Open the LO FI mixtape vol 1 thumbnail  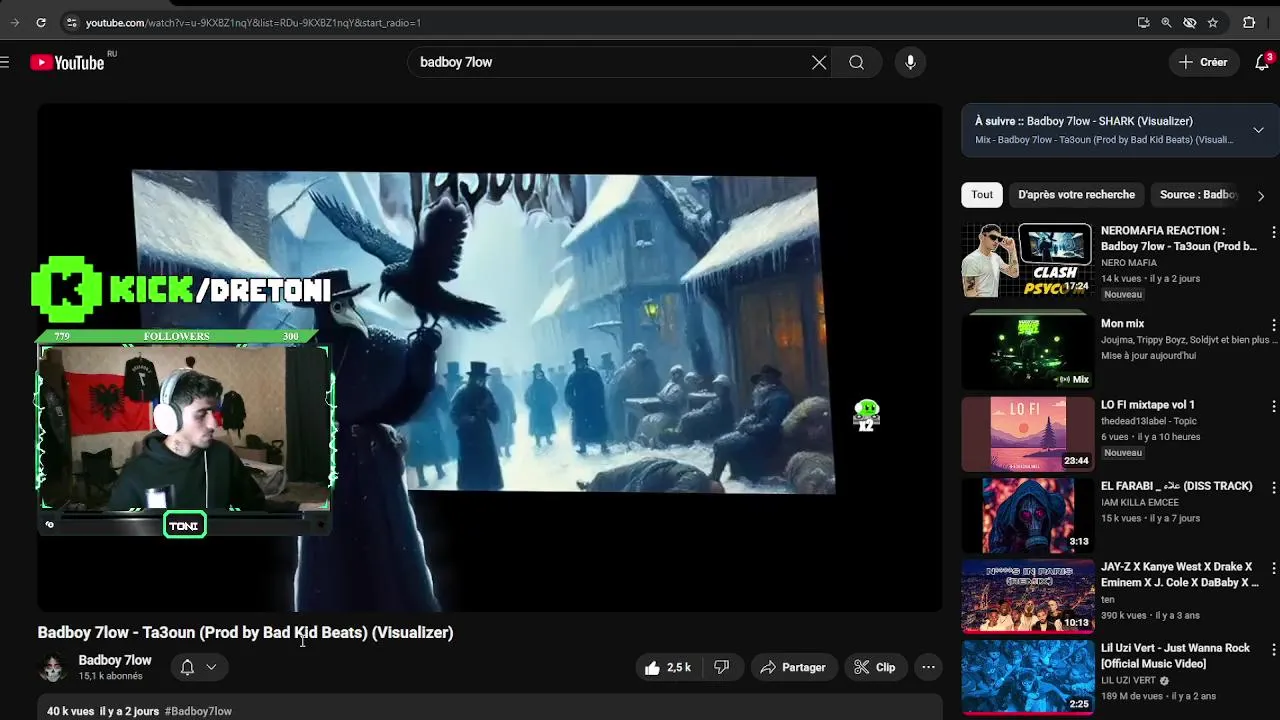click(x=1028, y=434)
